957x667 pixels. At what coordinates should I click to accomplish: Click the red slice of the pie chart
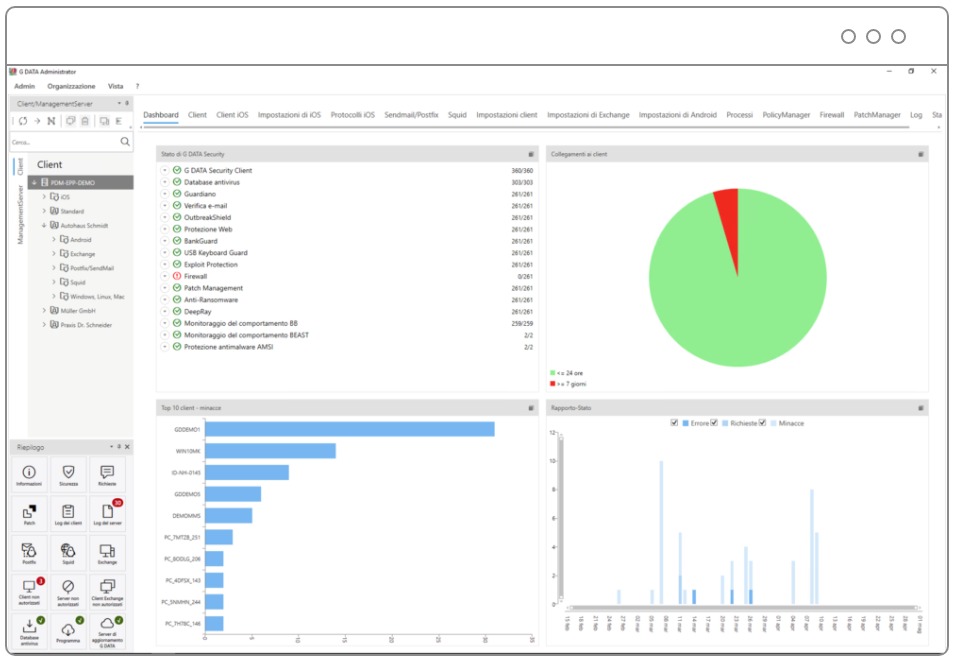(729, 223)
